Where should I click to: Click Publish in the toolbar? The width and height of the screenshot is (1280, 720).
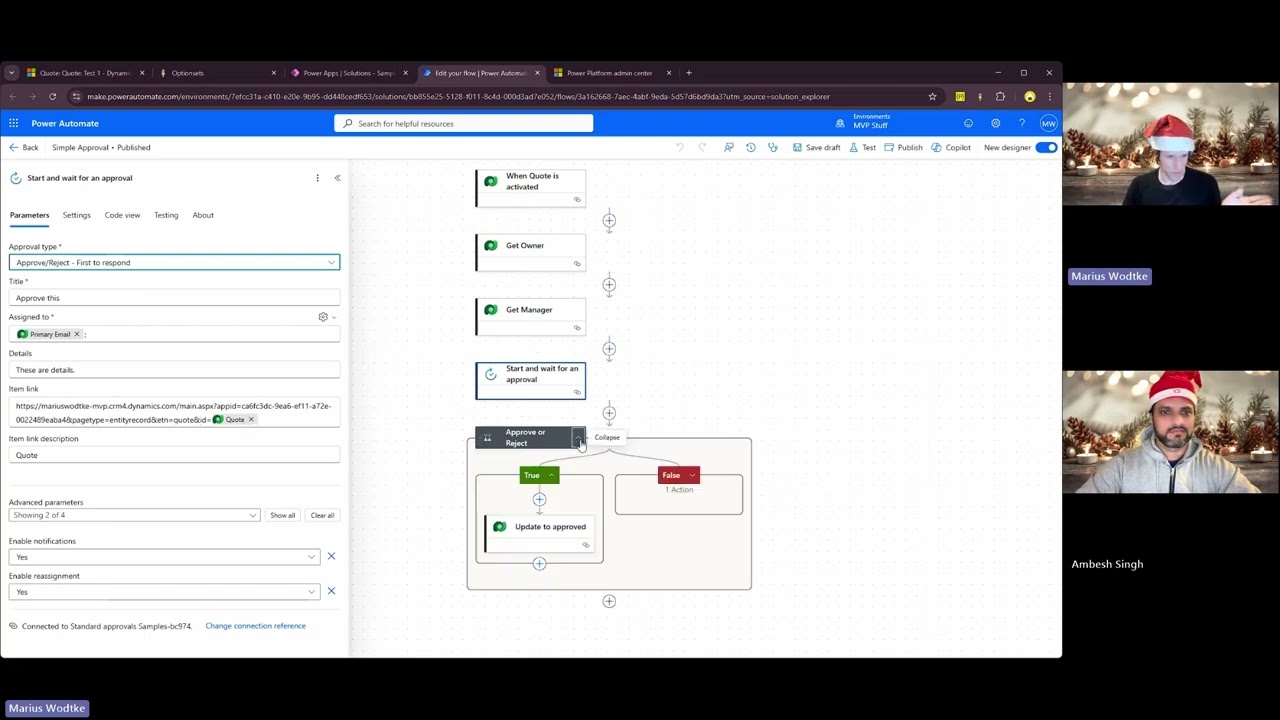[904, 147]
